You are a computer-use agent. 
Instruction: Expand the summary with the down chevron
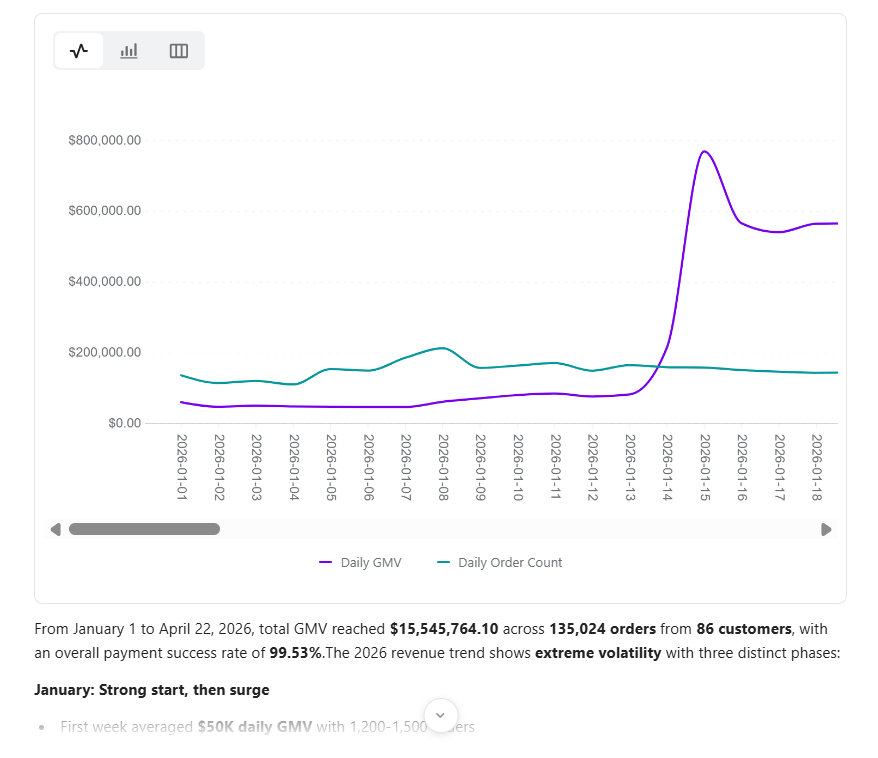pos(440,715)
